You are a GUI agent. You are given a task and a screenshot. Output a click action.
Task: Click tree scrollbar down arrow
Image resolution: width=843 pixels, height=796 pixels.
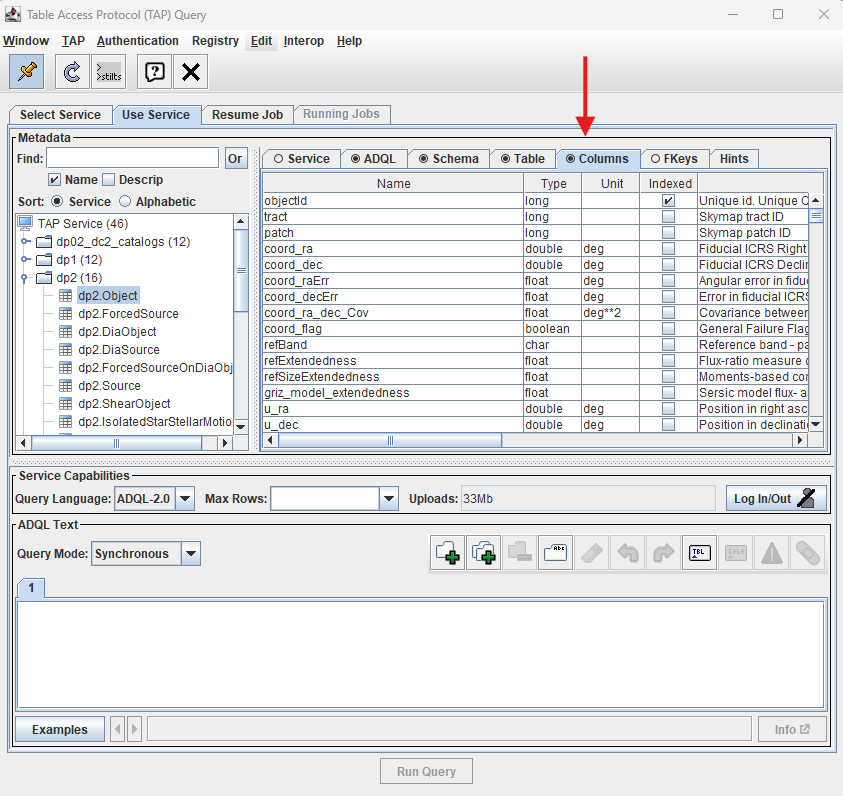click(241, 427)
